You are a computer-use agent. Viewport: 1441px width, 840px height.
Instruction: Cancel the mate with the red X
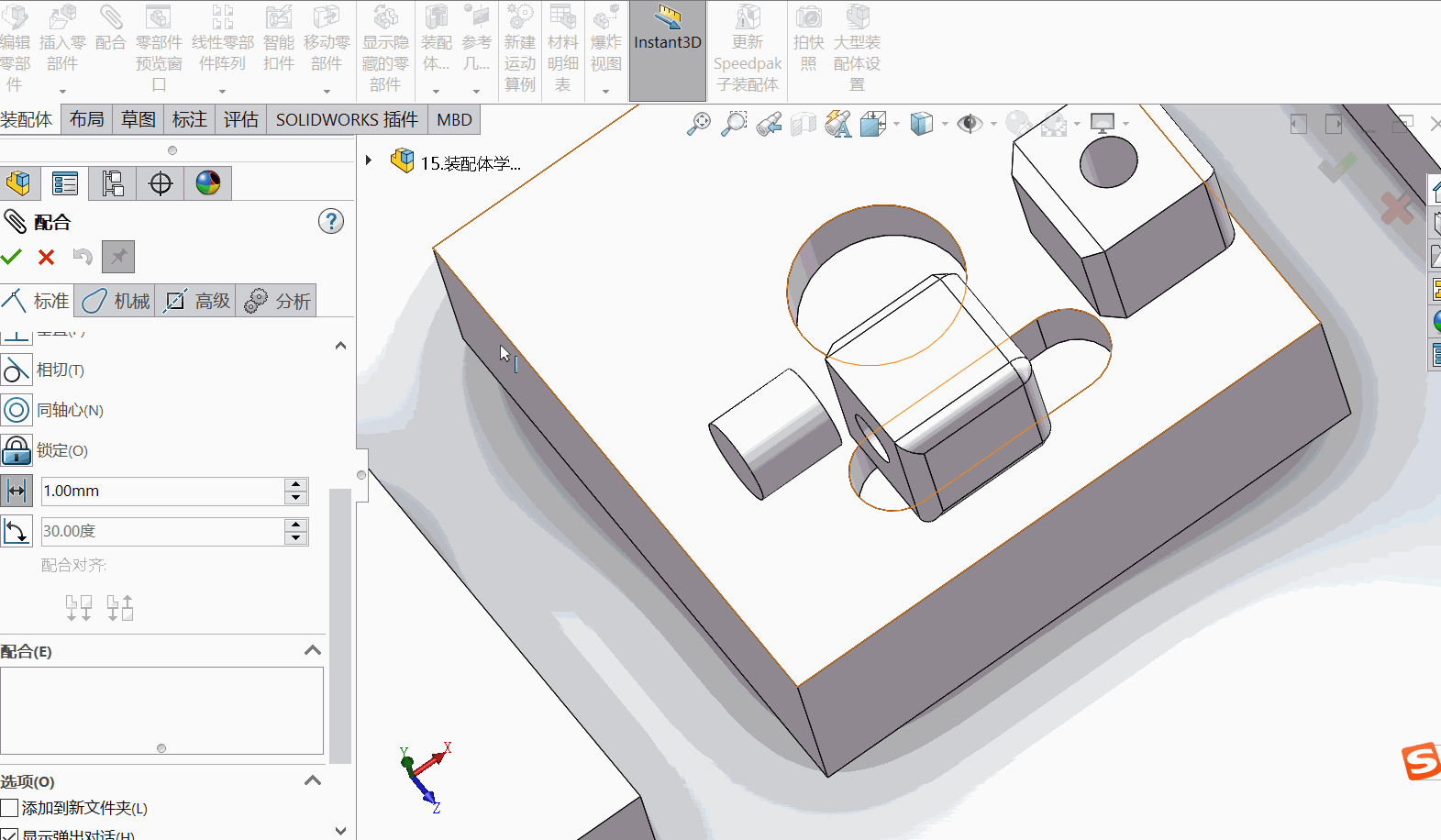pos(46,257)
